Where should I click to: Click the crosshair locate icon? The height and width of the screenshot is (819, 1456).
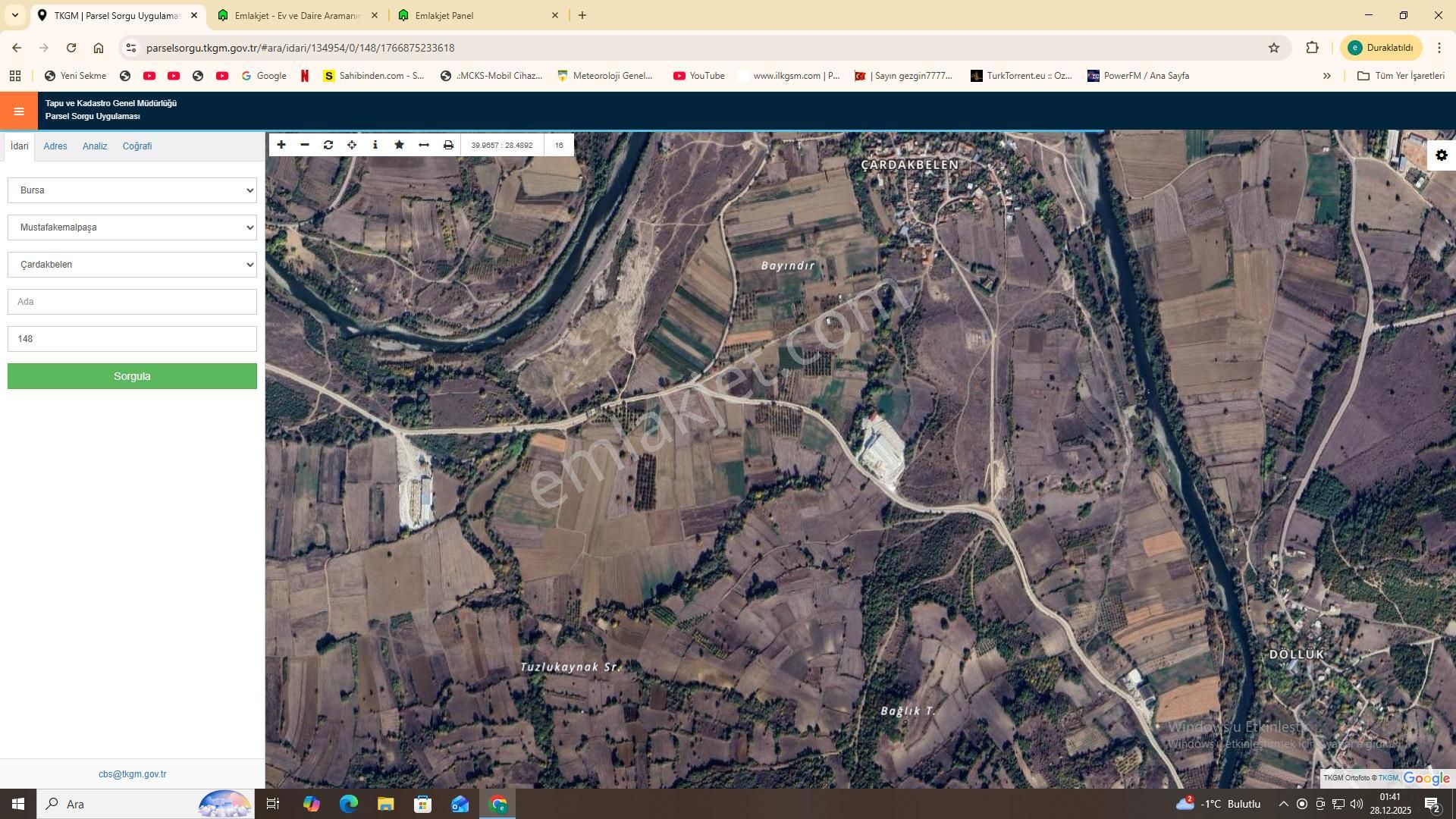[352, 145]
